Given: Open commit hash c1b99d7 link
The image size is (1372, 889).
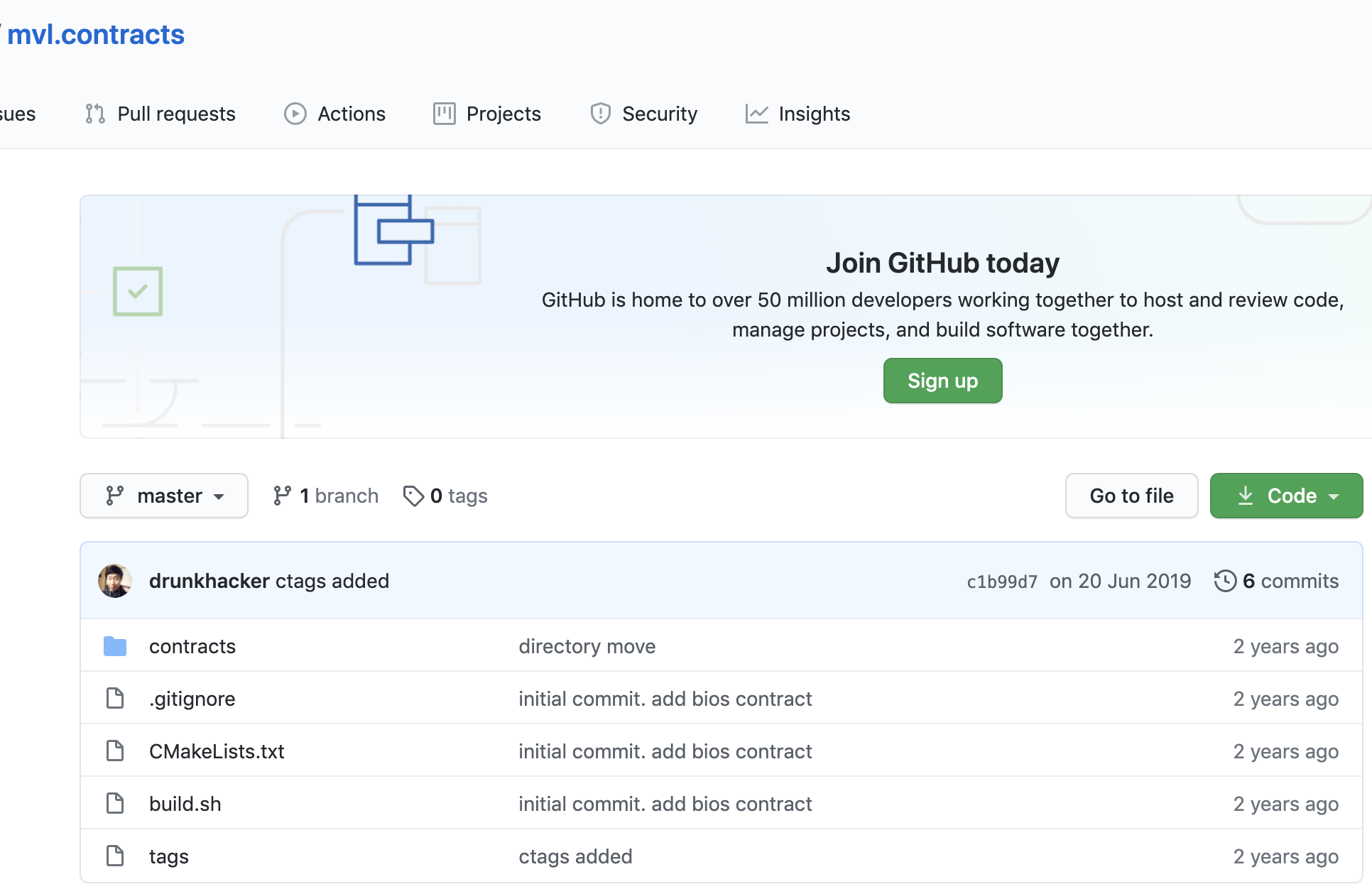Looking at the screenshot, I should coord(1001,582).
